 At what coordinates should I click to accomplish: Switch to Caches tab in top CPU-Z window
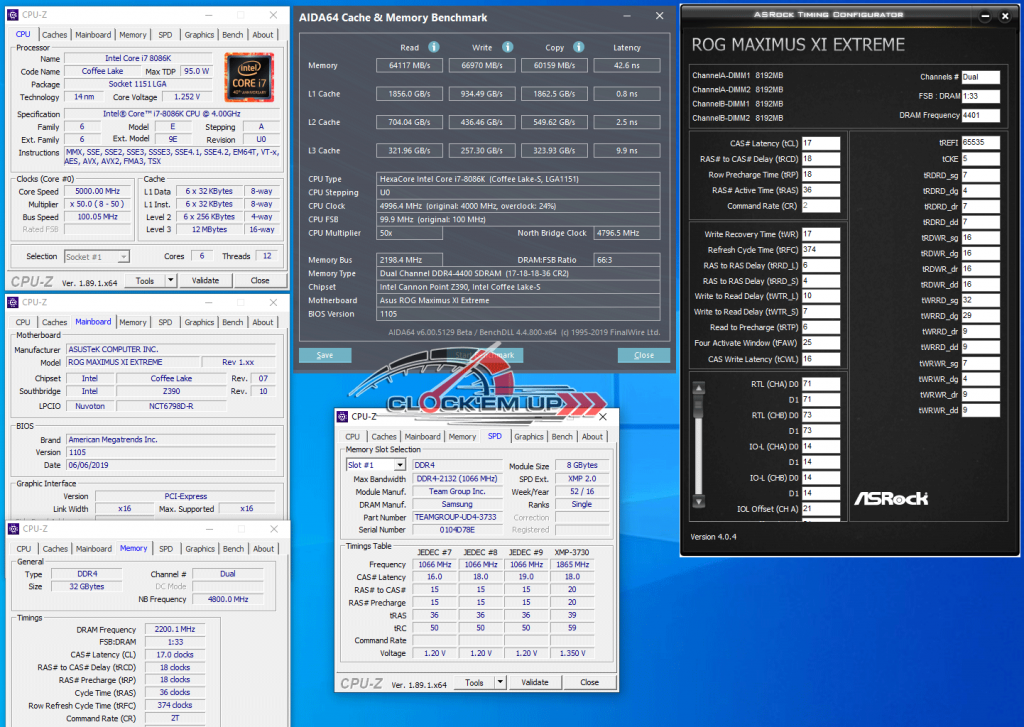click(55, 35)
